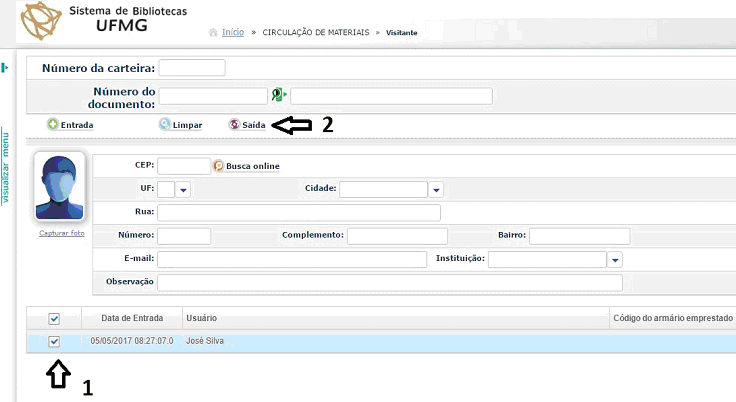The height and width of the screenshot is (402, 736).
Task: Click the Número da carteira input field
Action: (x=192, y=68)
